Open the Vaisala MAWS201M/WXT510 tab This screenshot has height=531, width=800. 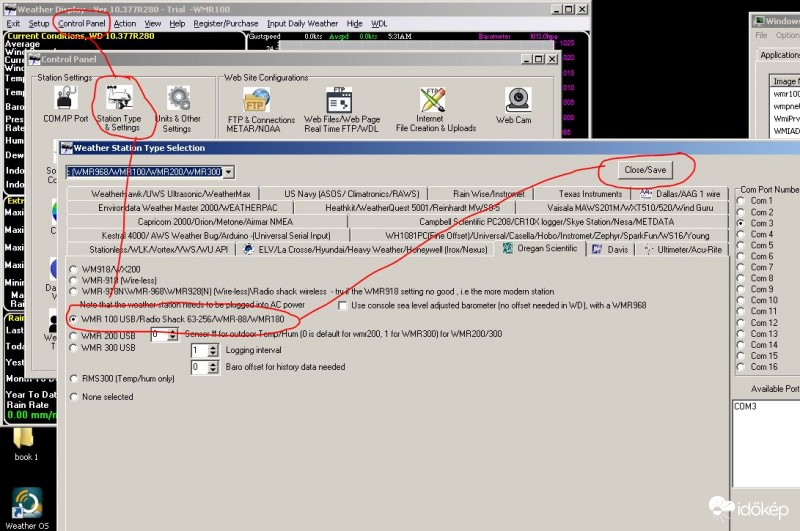click(x=622, y=208)
